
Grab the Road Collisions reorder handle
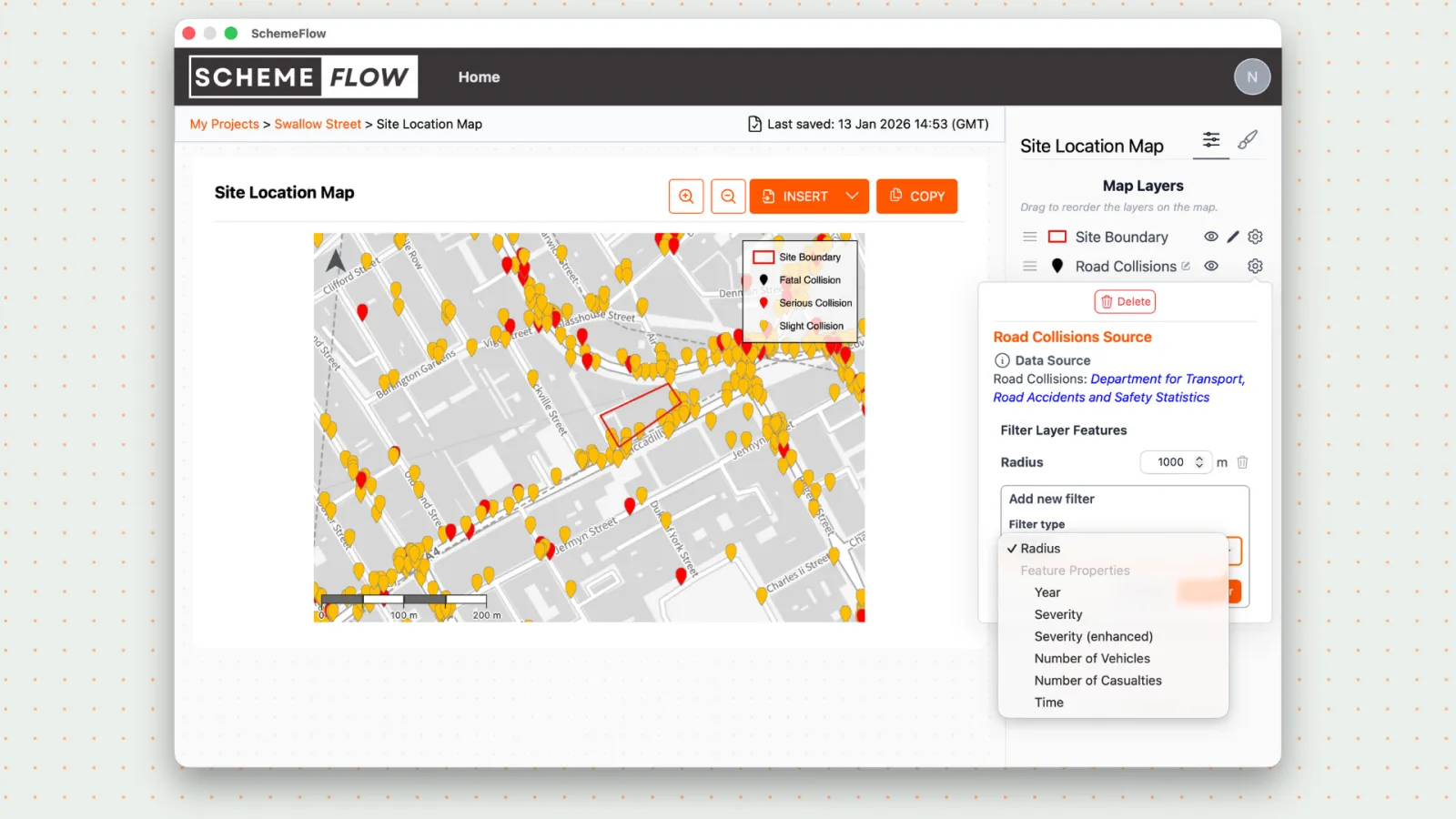pos(1030,267)
